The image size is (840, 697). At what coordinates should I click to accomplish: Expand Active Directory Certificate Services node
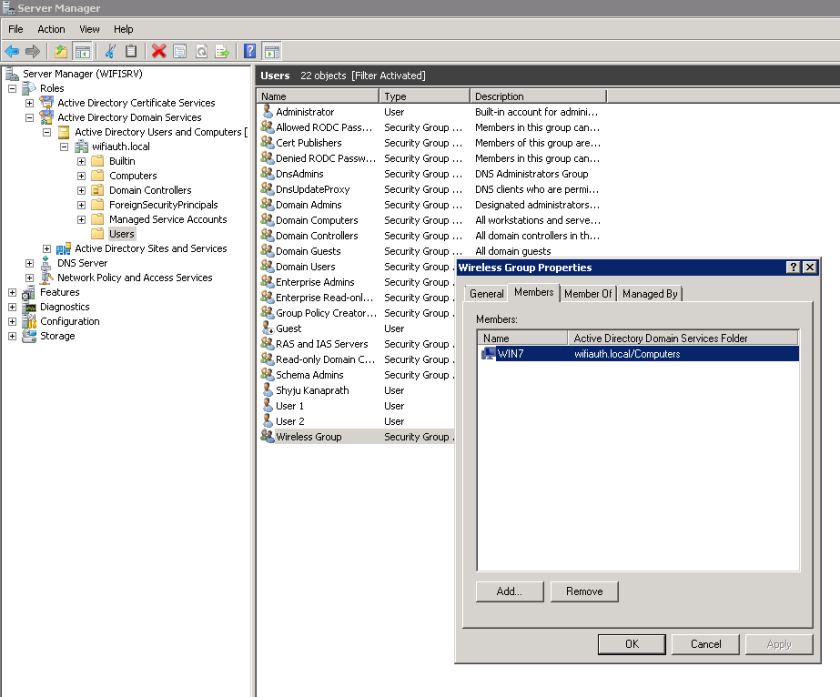[29, 103]
